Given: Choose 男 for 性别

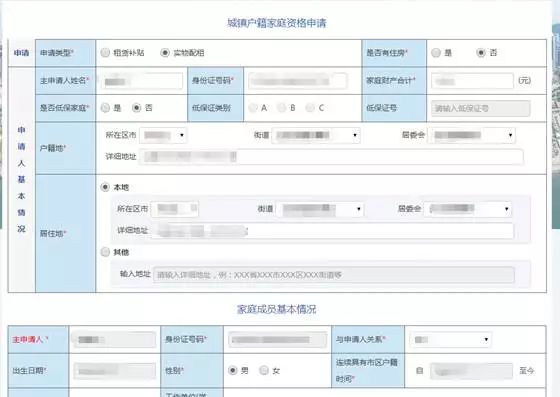Looking at the screenshot, I should pyautogui.click(x=232, y=371).
